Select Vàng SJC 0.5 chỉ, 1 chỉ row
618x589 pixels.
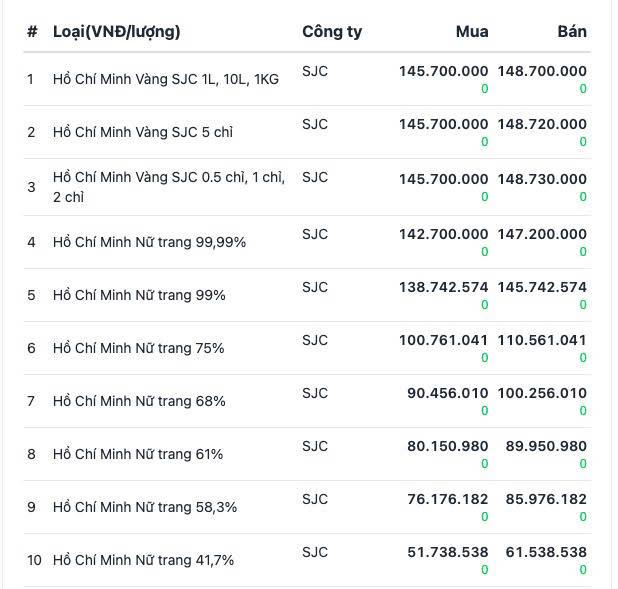coord(307,187)
